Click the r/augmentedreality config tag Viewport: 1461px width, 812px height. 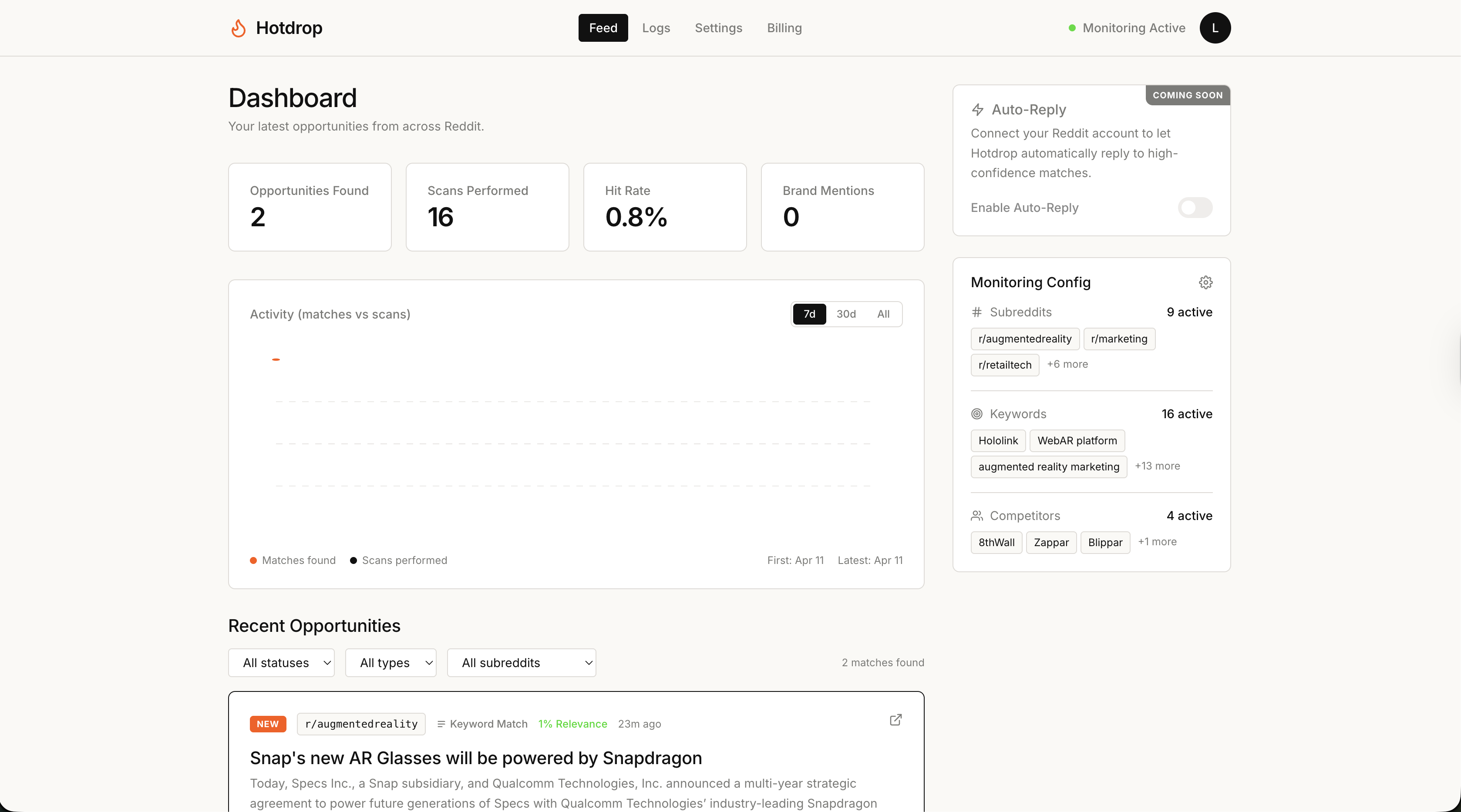point(1024,339)
